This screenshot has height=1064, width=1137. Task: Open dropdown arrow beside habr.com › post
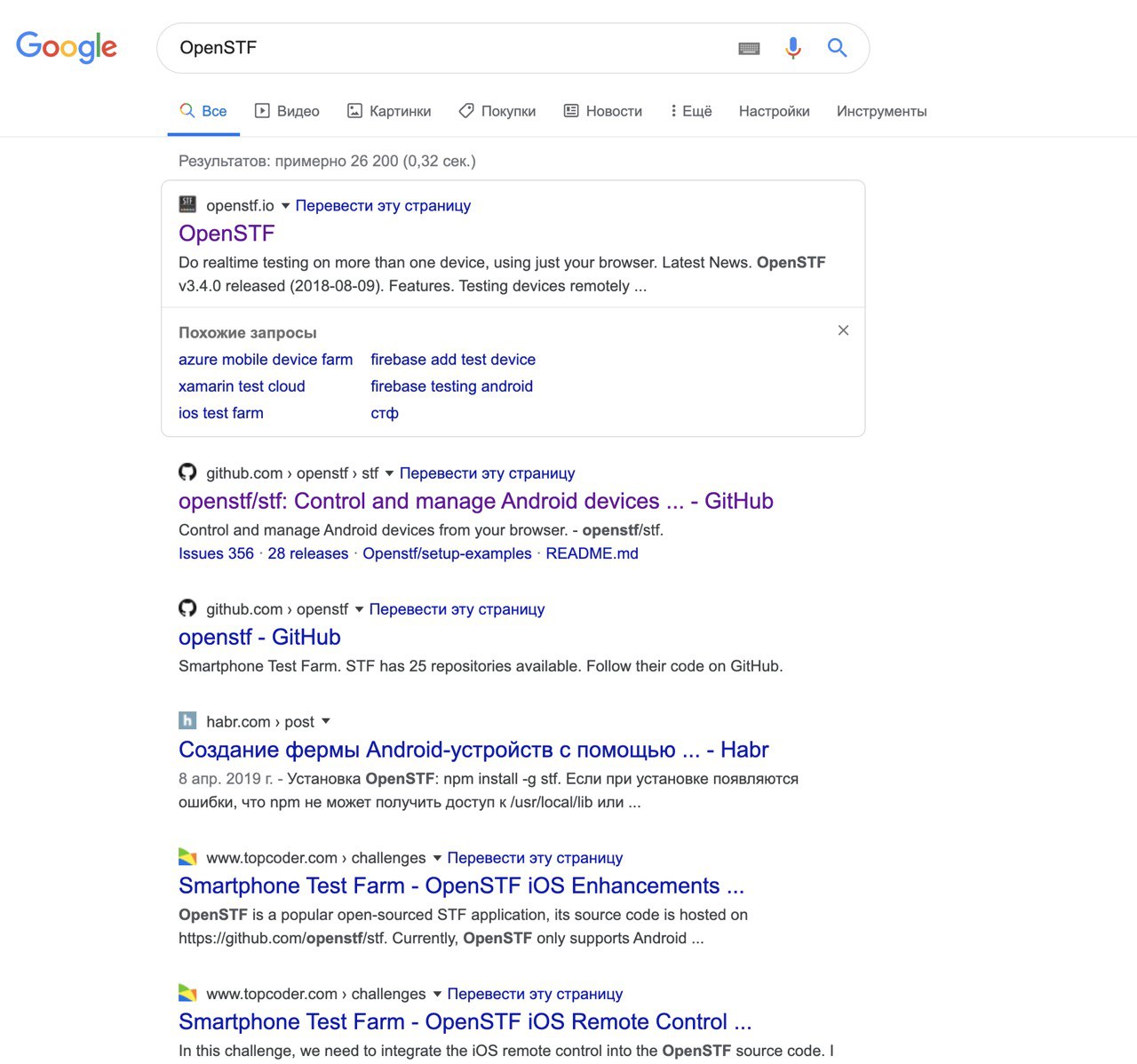click(x=325, y=721)
